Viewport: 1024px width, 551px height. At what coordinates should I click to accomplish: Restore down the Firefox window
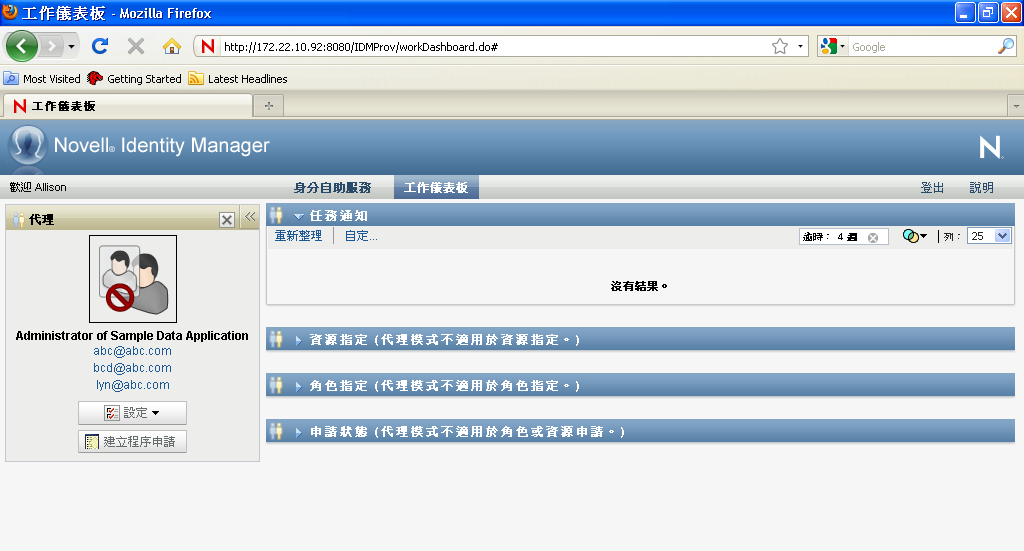click(x=988, y=12)
